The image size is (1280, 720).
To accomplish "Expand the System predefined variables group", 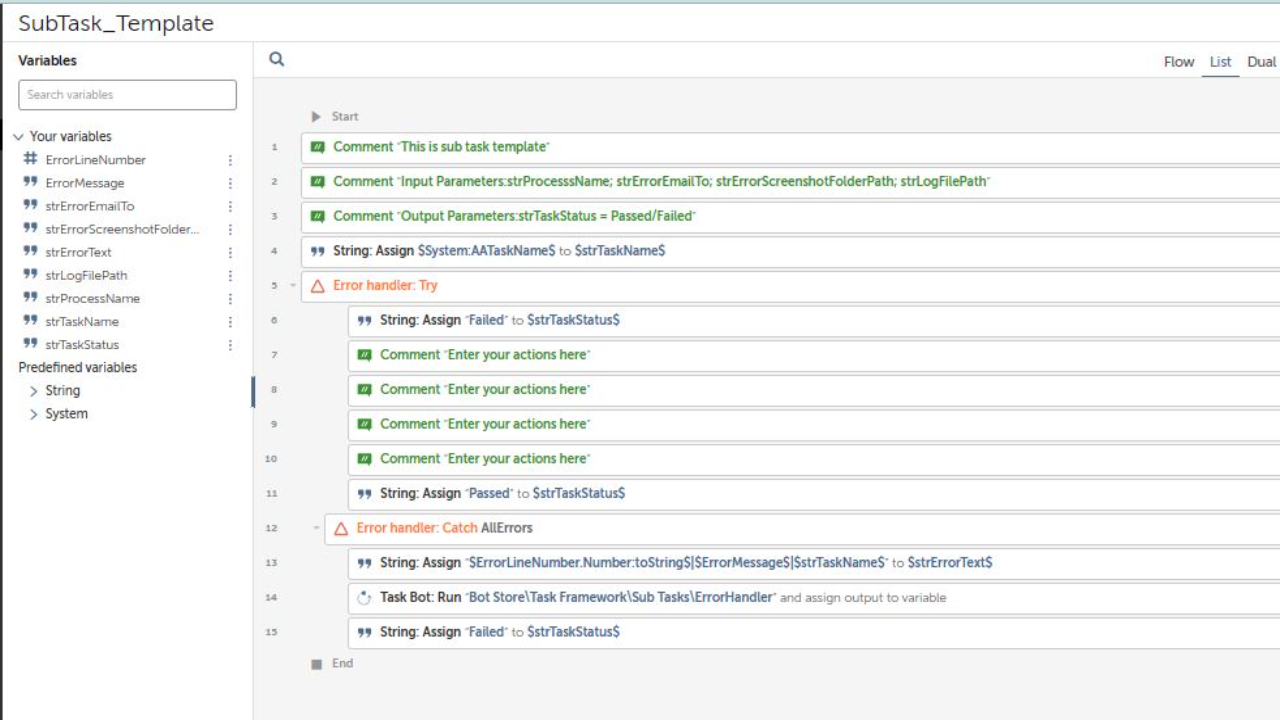I will (x=34, y=414).
